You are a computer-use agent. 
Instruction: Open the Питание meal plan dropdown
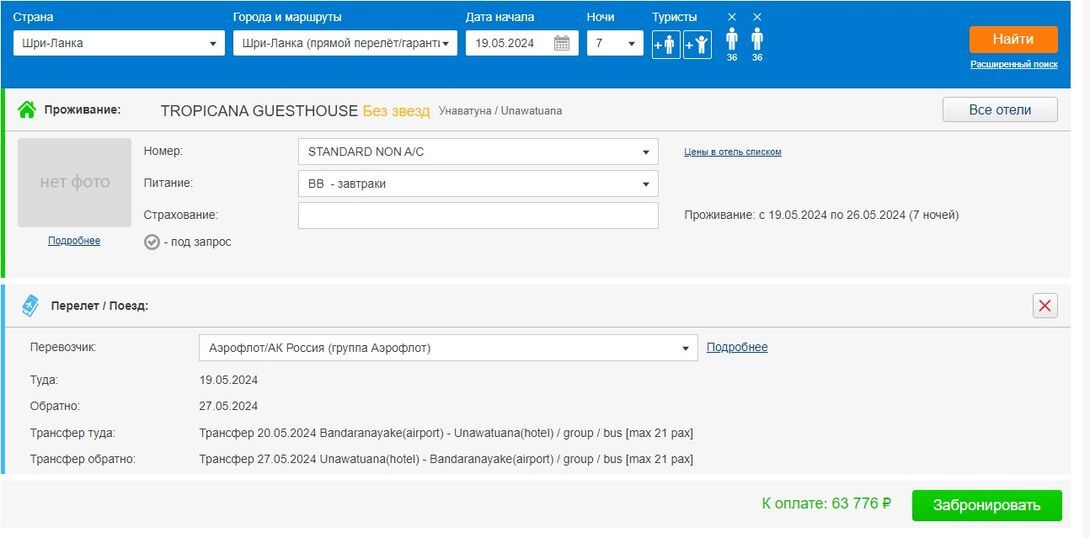pos(478,184)
